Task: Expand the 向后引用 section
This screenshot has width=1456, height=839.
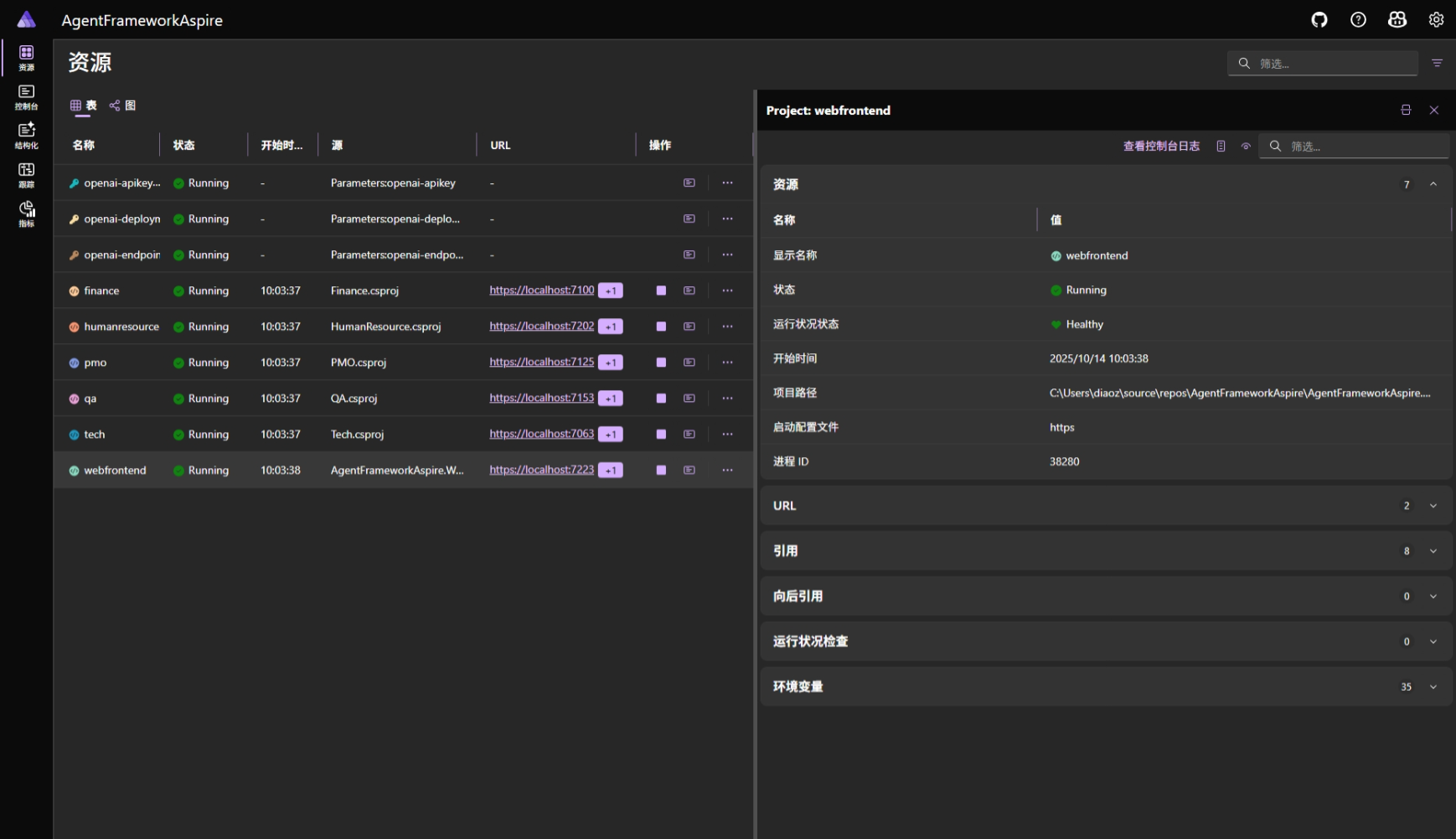Action: point(1433,596)
